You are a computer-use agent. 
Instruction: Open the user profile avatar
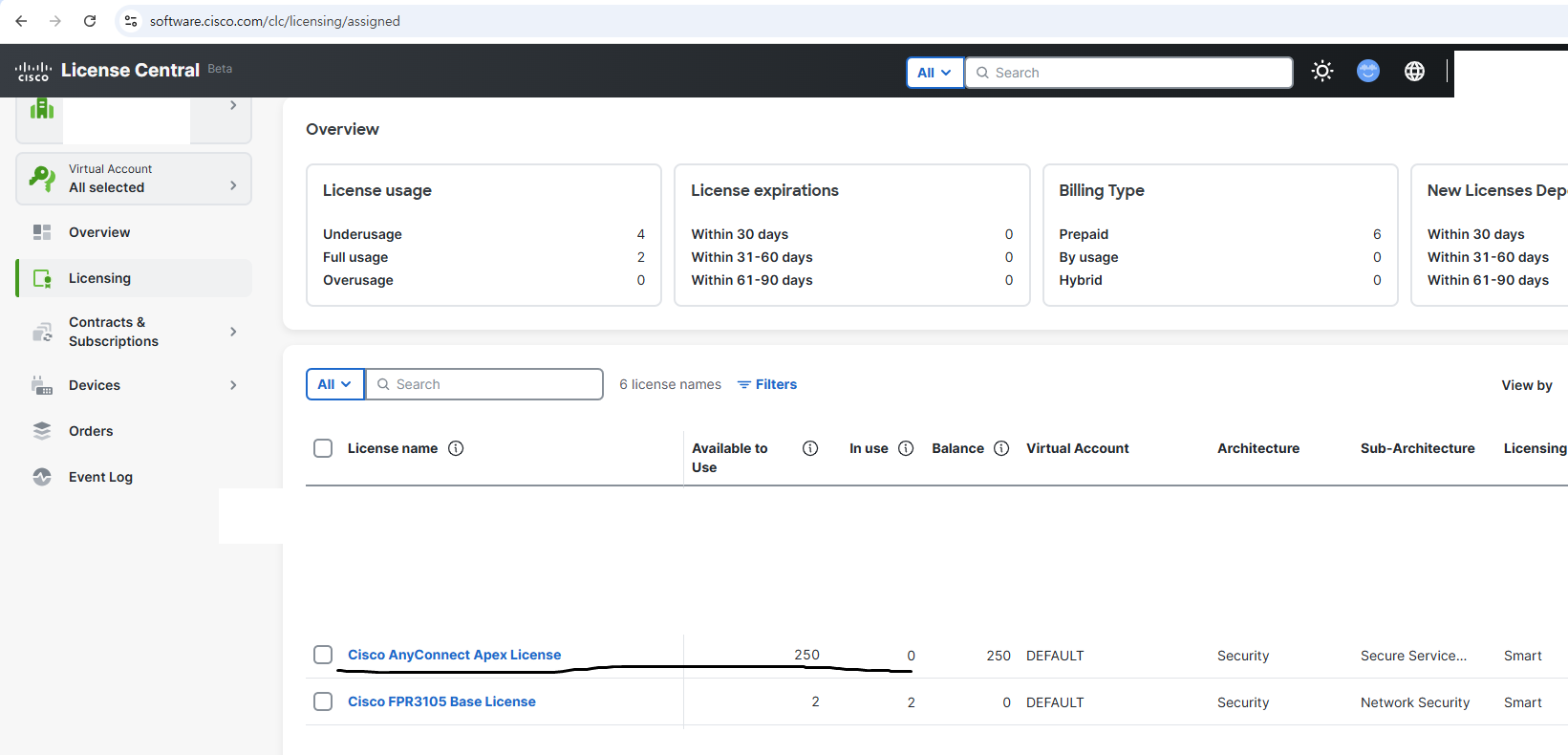pos(1368,71)
